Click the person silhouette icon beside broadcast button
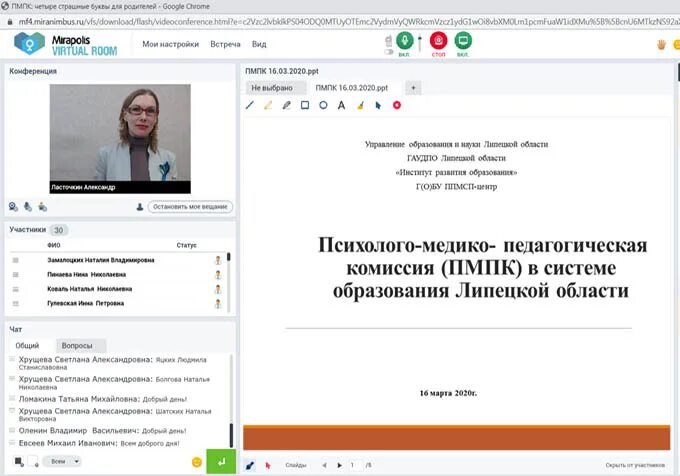This screenshot has height=476, width=680. [x=140, y=207]
